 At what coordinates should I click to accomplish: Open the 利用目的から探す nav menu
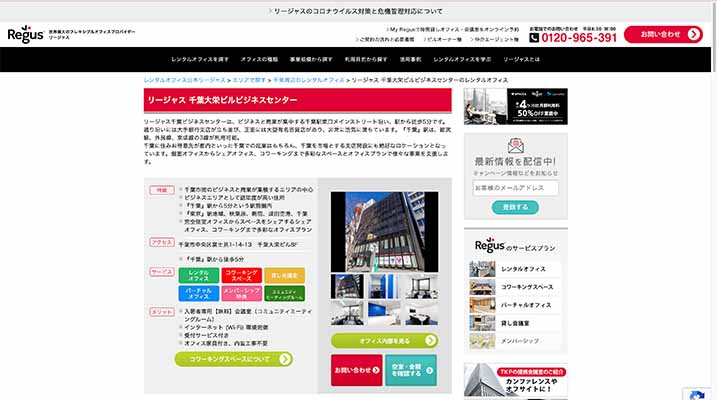pos(366,59)
